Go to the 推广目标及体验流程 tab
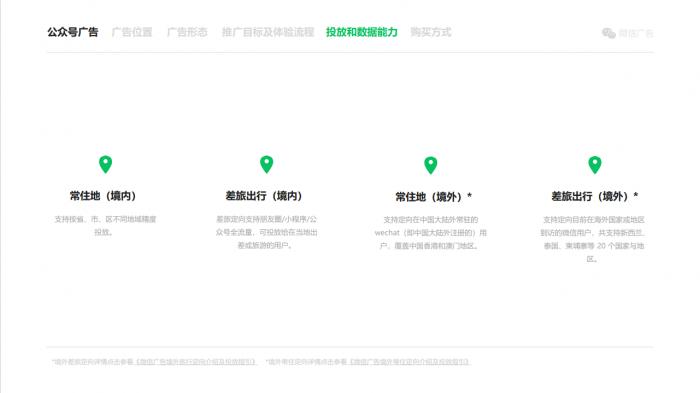Screen dimensions: 700x393 tap(268, 32)
